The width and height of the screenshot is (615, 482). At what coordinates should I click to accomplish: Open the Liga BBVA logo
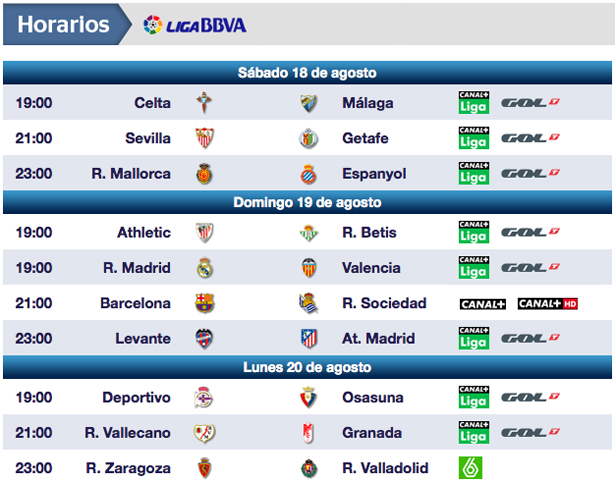[195, 24]
